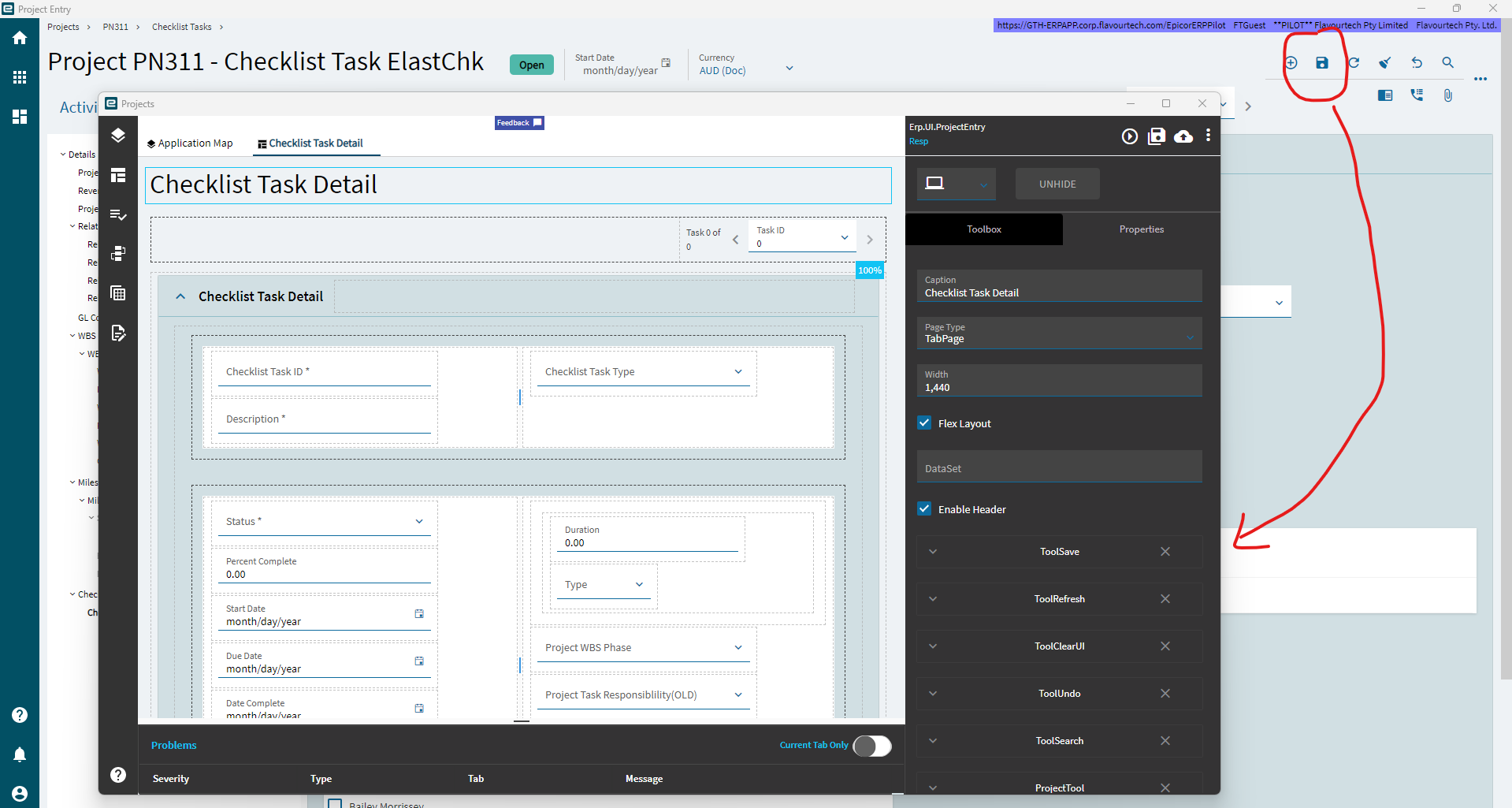The image size is (1512, 808).
Task: Go to the previous task arrow
Action: click(736, 240)
